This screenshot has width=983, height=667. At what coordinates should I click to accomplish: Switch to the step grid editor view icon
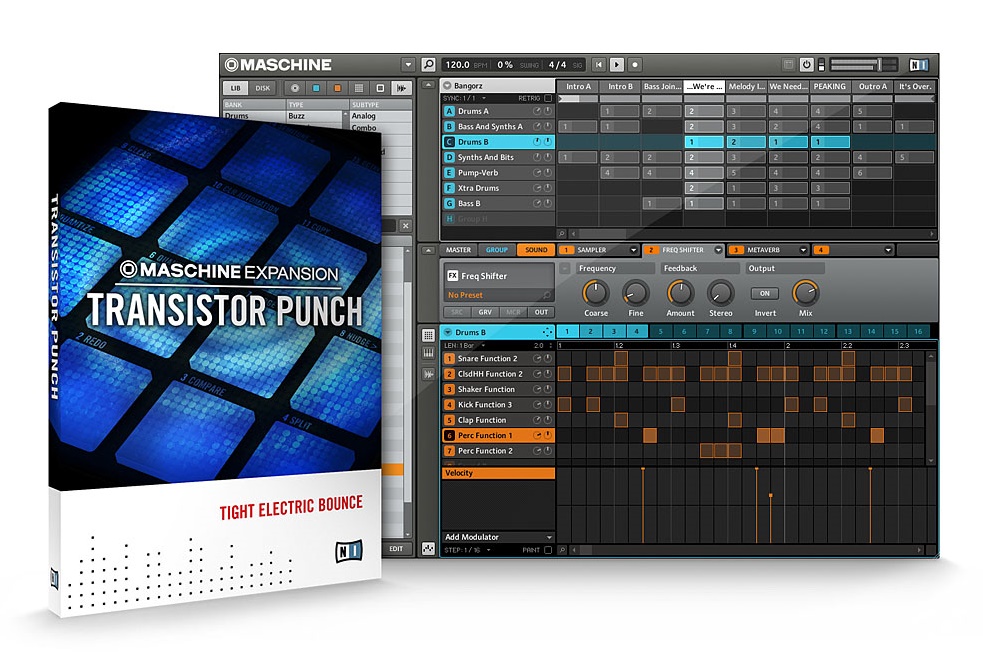point(428,335)
